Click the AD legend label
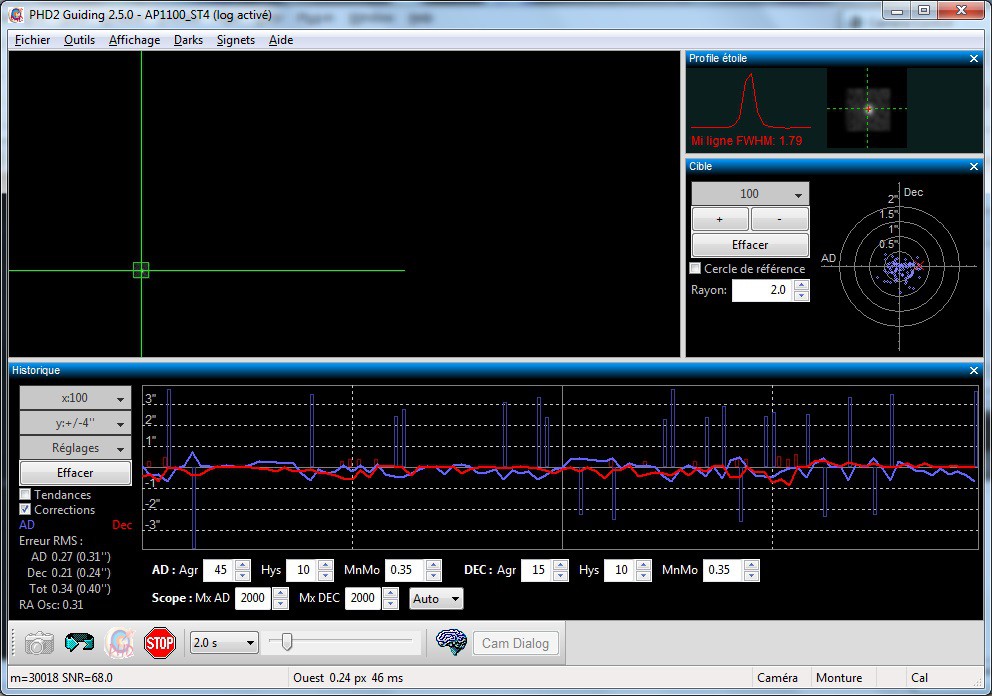This screenshot has height=696, width=992. [x=27, y=525]
